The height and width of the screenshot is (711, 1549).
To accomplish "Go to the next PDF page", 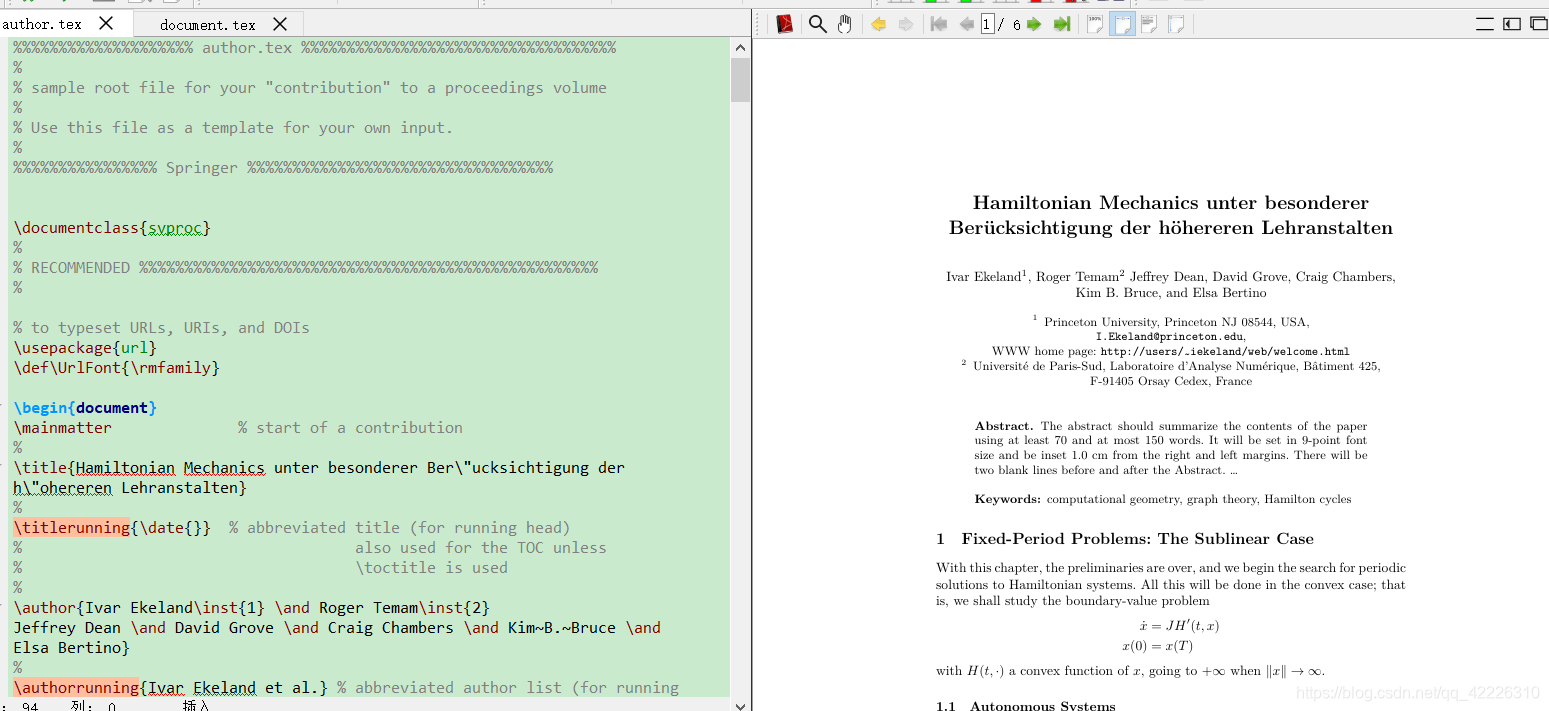I will 1034,24.
